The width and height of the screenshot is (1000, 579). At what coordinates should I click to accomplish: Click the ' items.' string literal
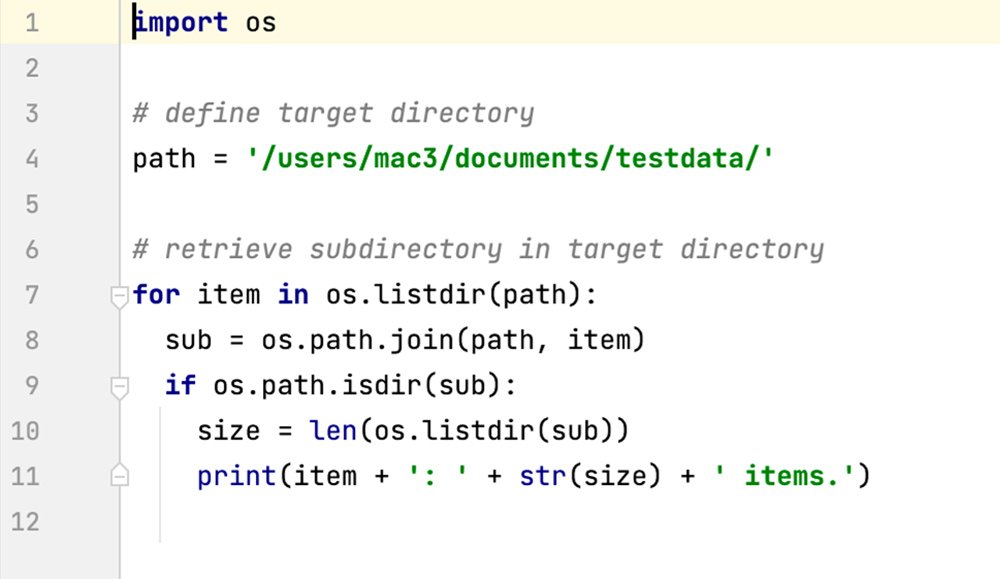click(x=785, y=476)
